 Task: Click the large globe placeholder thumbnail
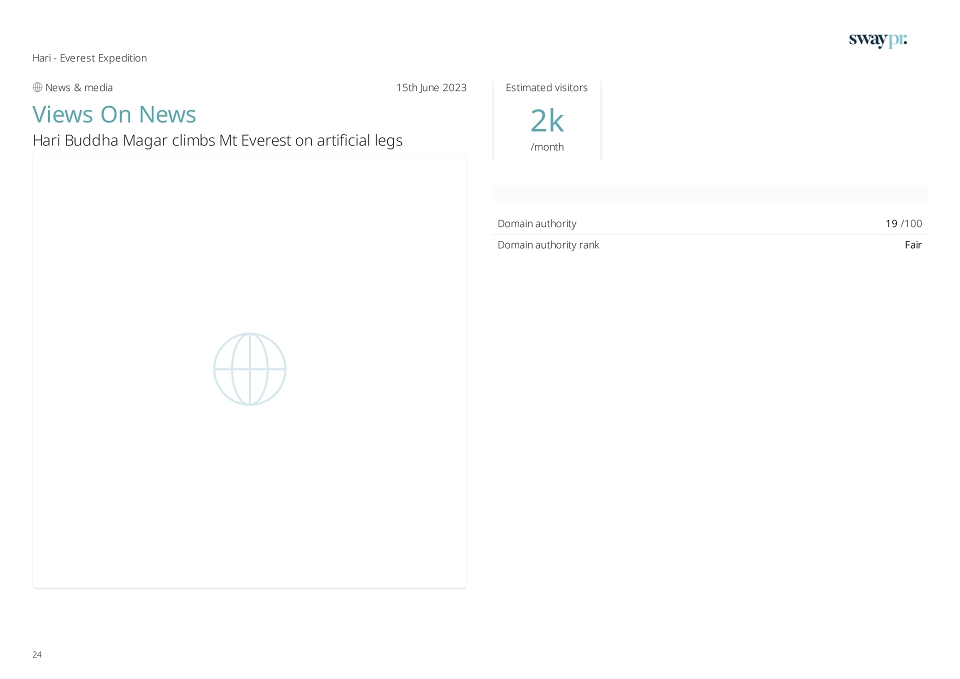(250, 369)
